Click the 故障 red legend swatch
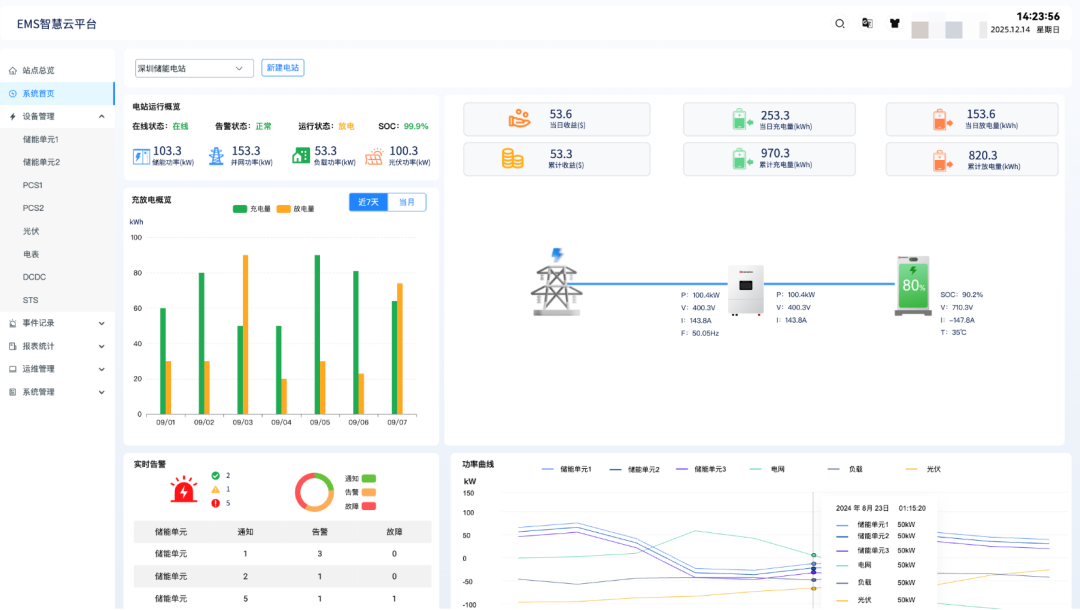The width and height of the screenshot is (1080, 610). (368, 505)
